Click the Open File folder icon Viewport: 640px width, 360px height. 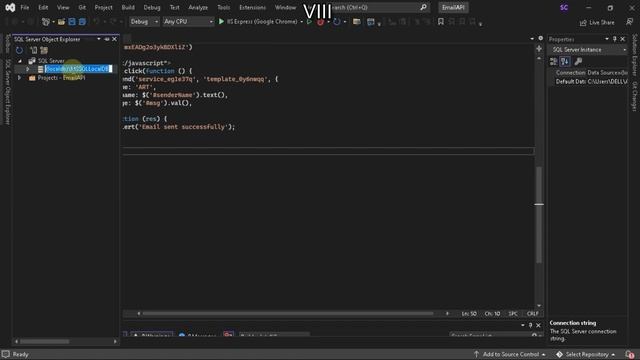(x=61, y=22)
